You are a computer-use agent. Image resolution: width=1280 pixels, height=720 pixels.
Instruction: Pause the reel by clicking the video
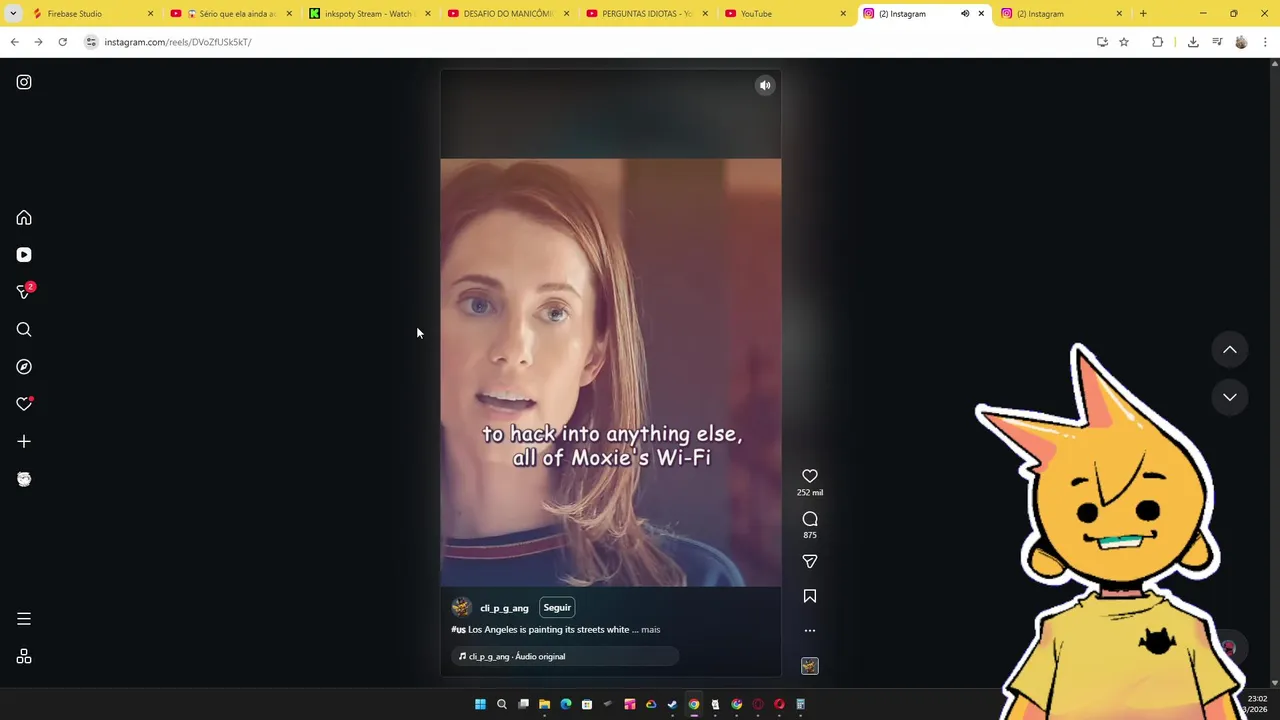point(610,372)
